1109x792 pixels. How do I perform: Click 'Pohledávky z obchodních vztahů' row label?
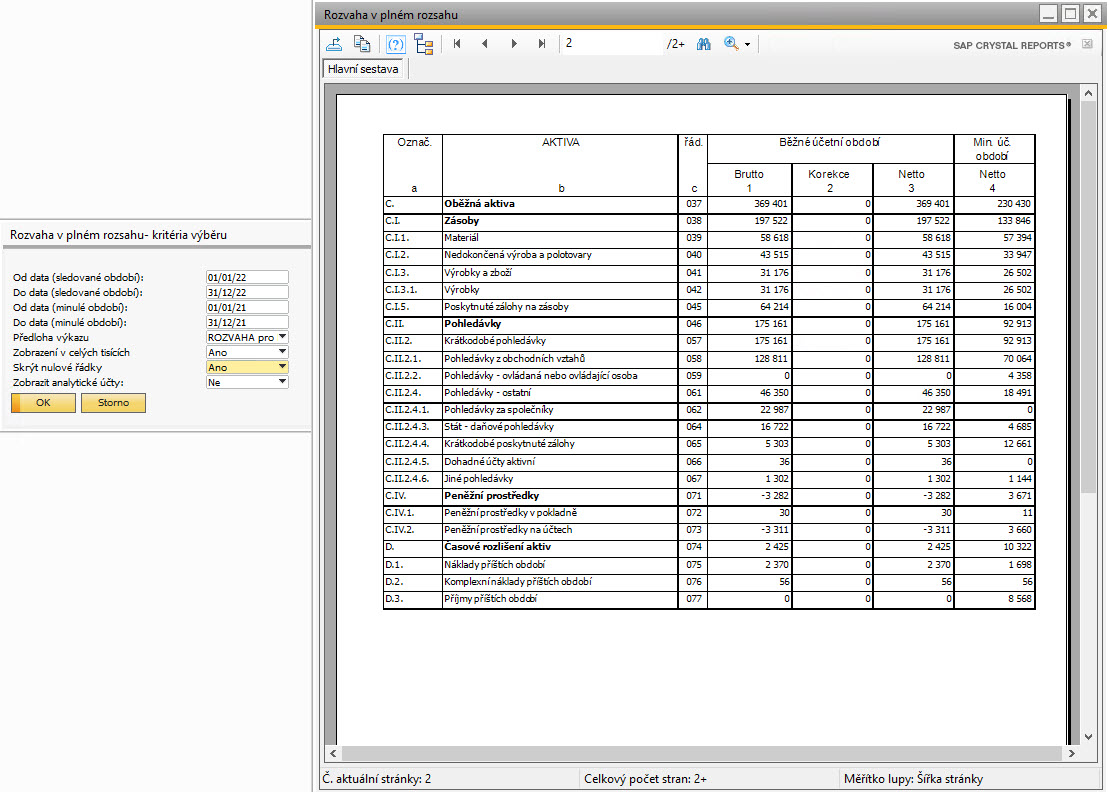tap(514, 359)
